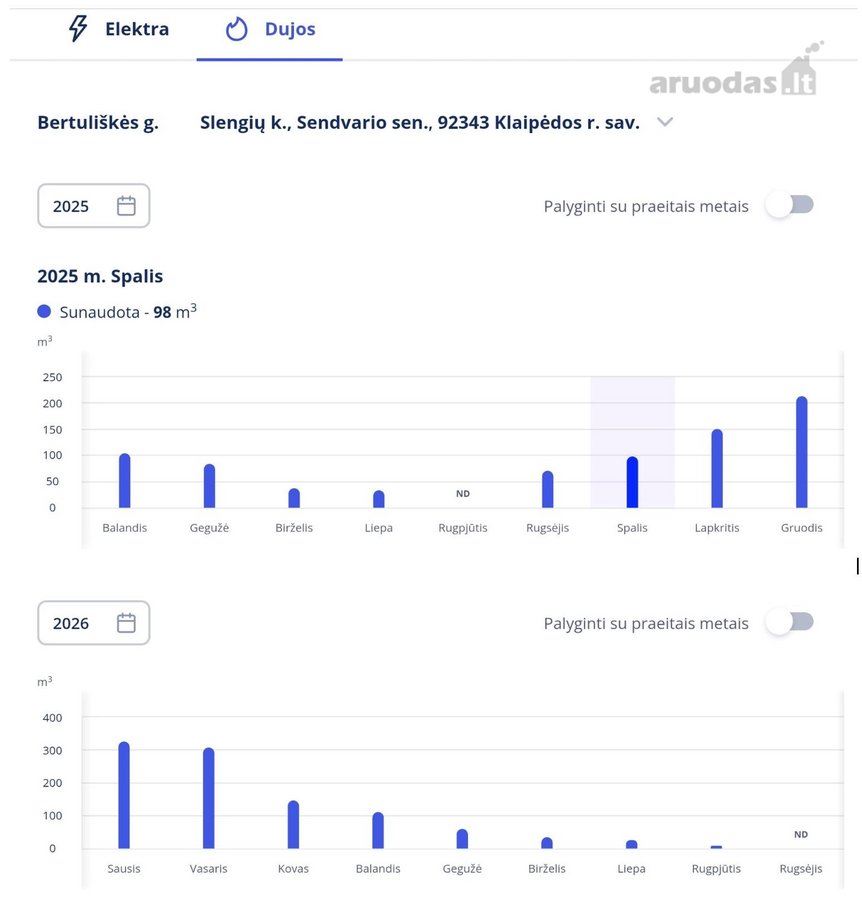Open the calendar icon beside 2026
This screenshot has height=900, width=862.
pos(126,623)
